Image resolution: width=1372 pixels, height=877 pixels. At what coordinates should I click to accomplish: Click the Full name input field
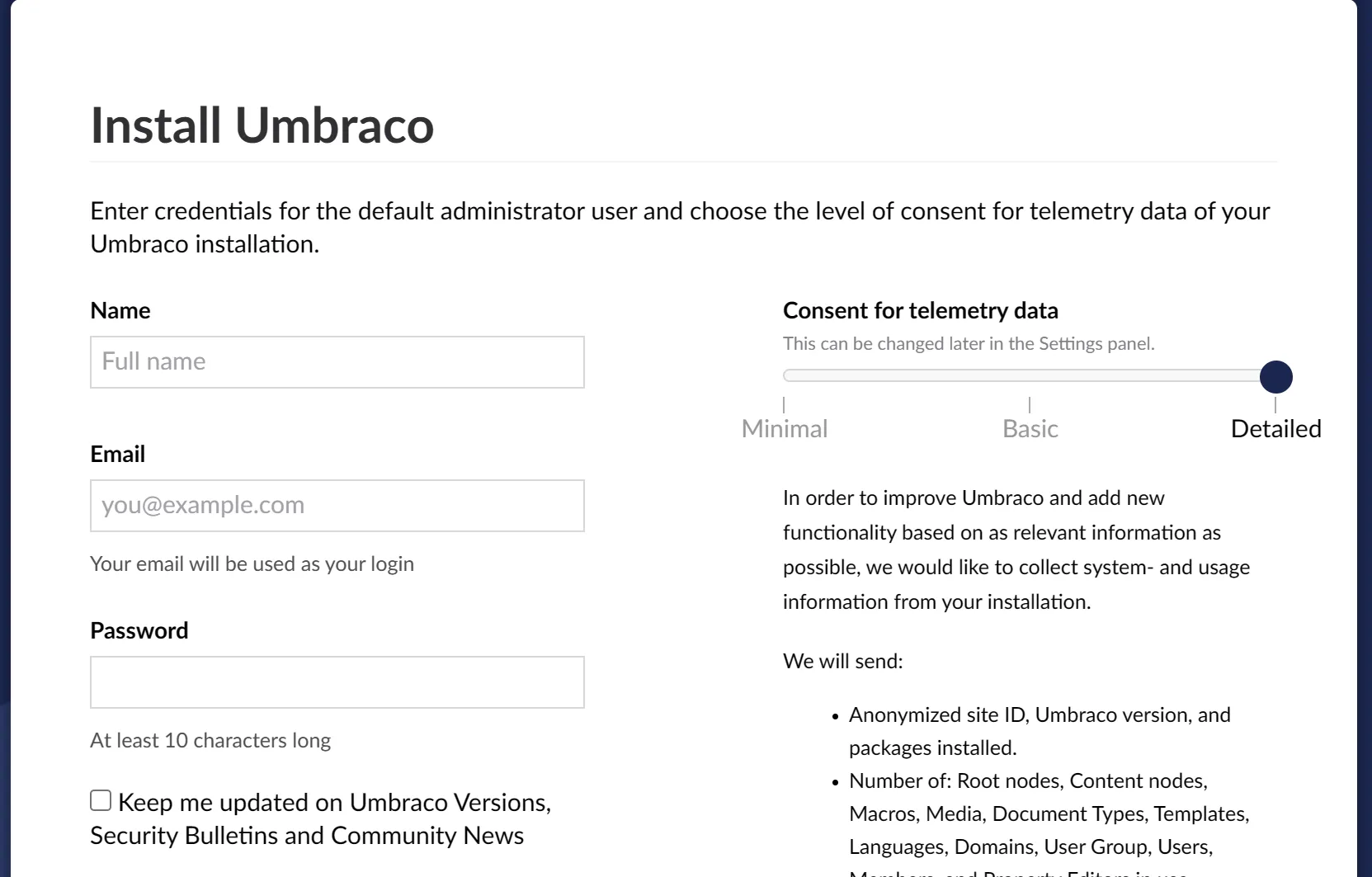pyautogui.click(x=337, y=362)
